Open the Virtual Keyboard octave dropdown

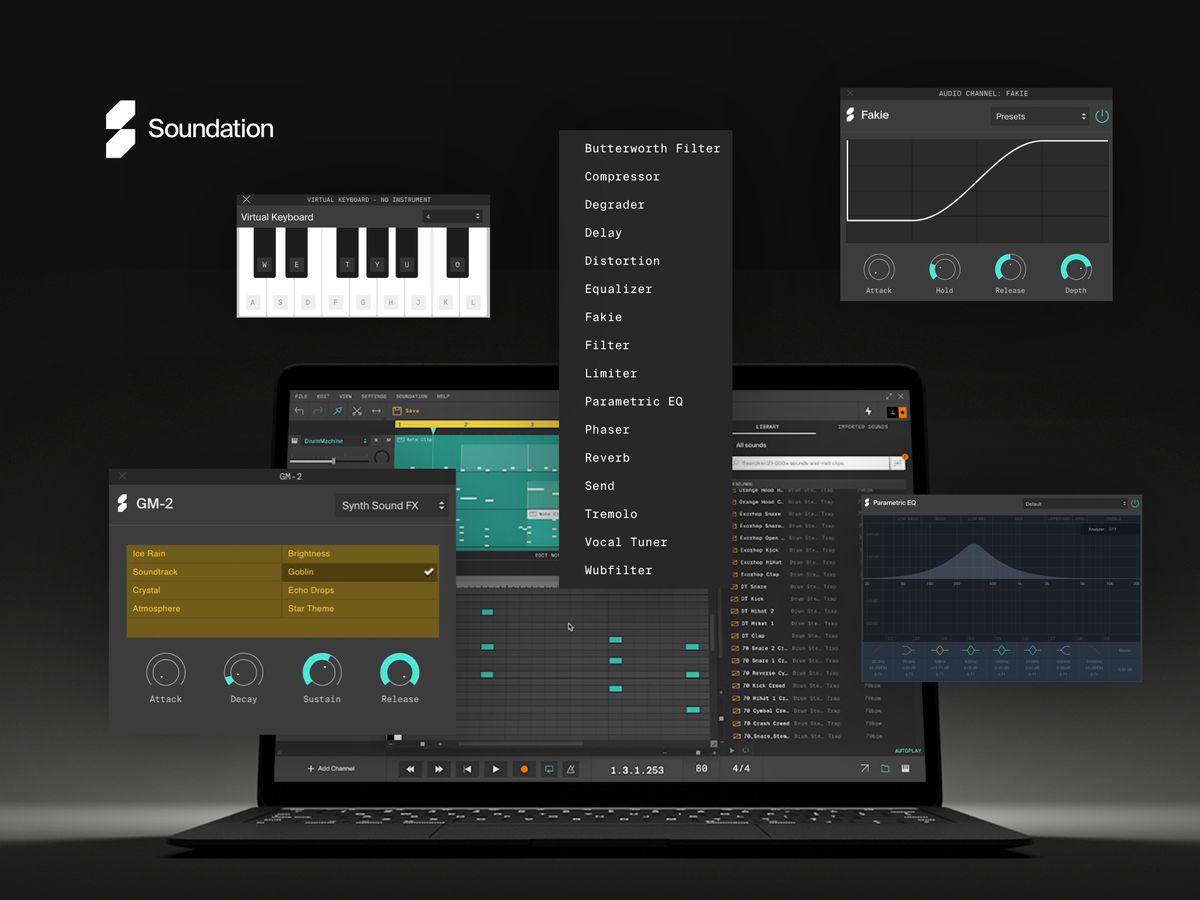coord(452,216)
